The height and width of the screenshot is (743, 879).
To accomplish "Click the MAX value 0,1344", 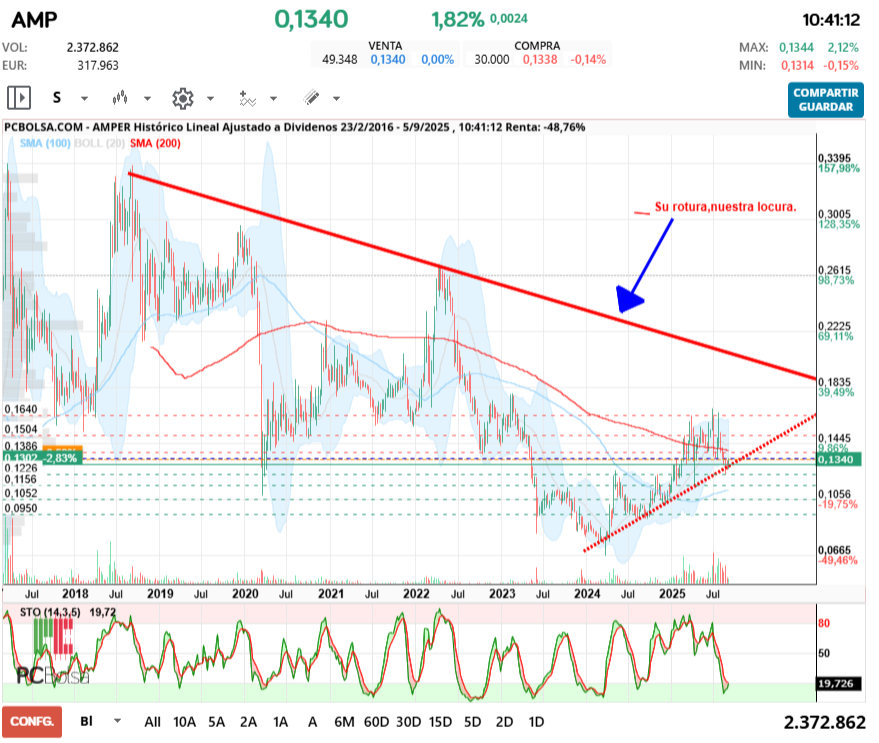I will [x=796, y=48].
